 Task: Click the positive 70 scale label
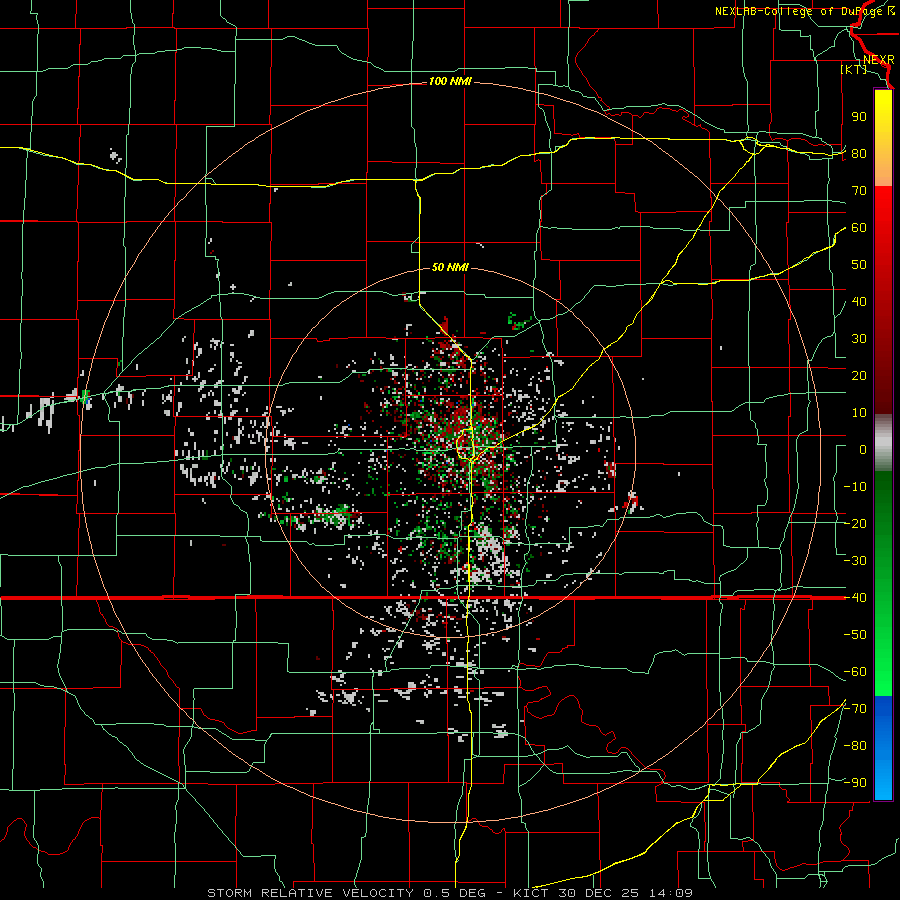click(x=859, y=191)
